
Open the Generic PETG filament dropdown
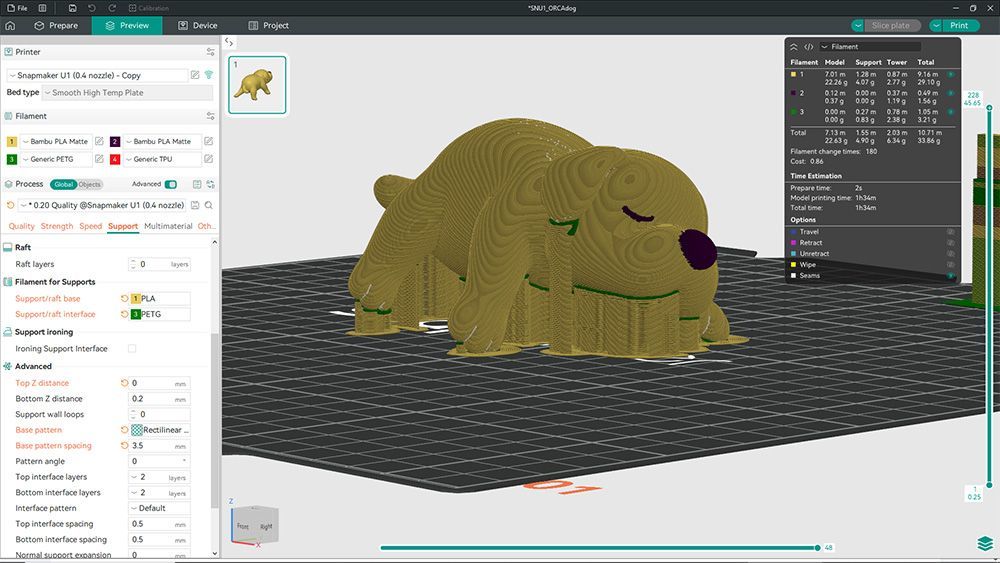pos(56,159)
